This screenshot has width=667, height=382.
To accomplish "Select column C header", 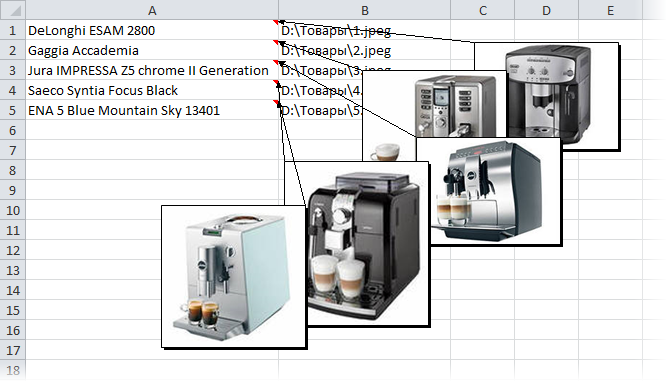I will click(482, 10).
